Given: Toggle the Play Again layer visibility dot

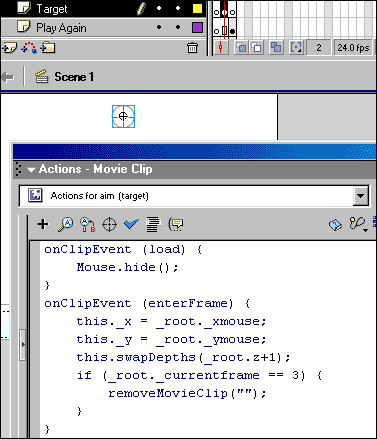Looking at the screenshot, I should click(159, 27).
